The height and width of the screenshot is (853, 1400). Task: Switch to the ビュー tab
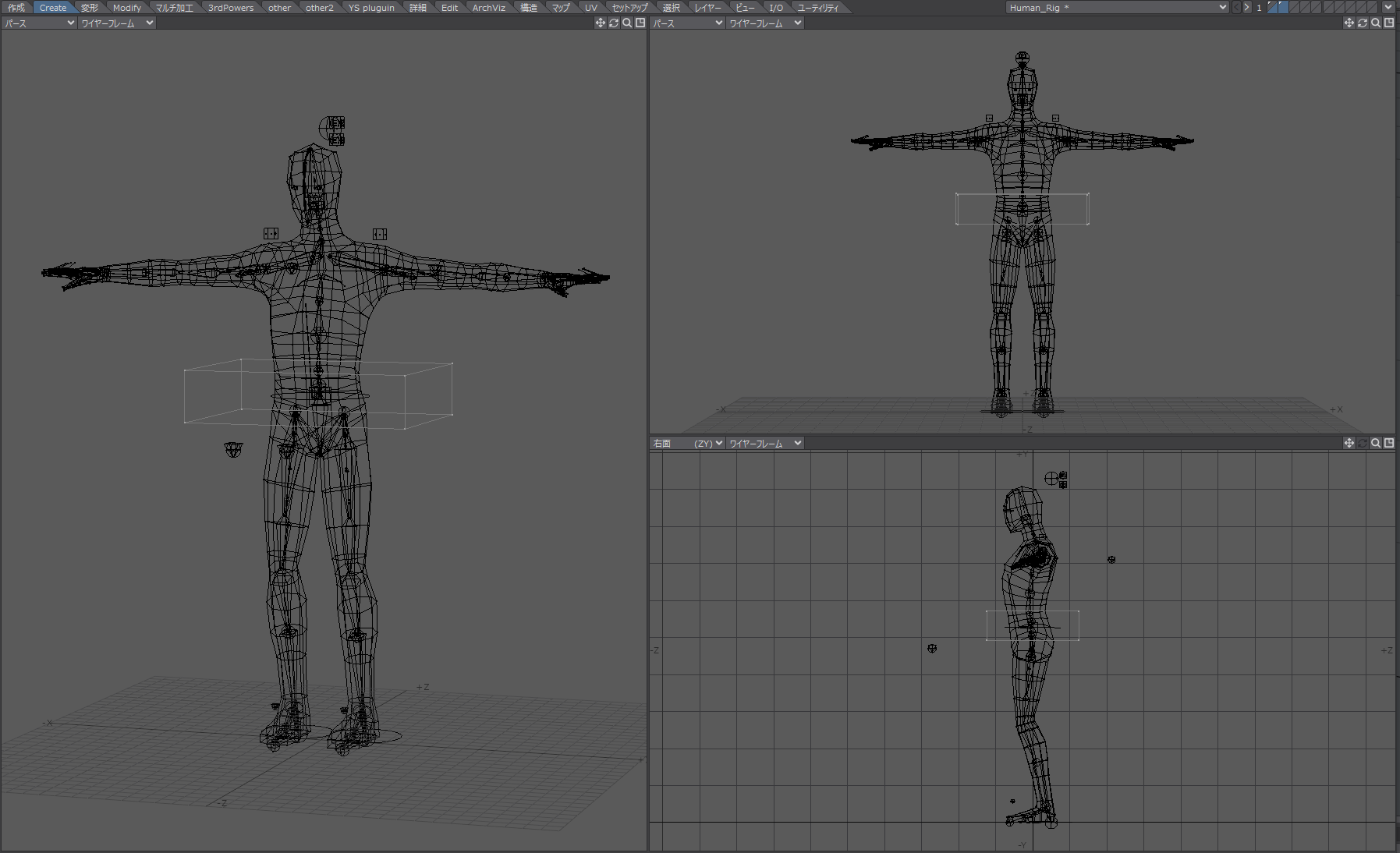point(746,8)
